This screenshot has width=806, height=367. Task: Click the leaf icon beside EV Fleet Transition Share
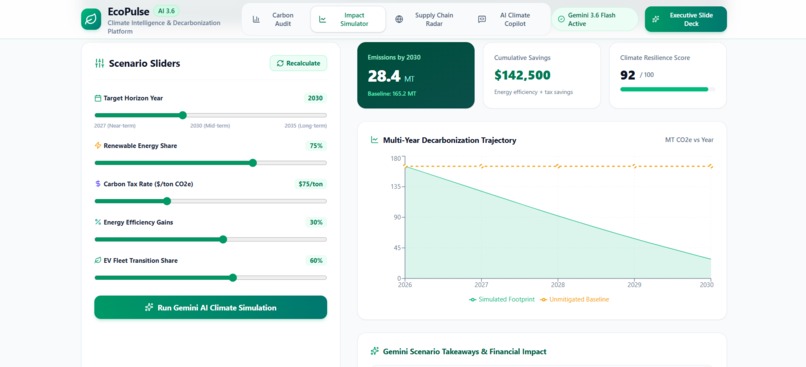[98, 261]
